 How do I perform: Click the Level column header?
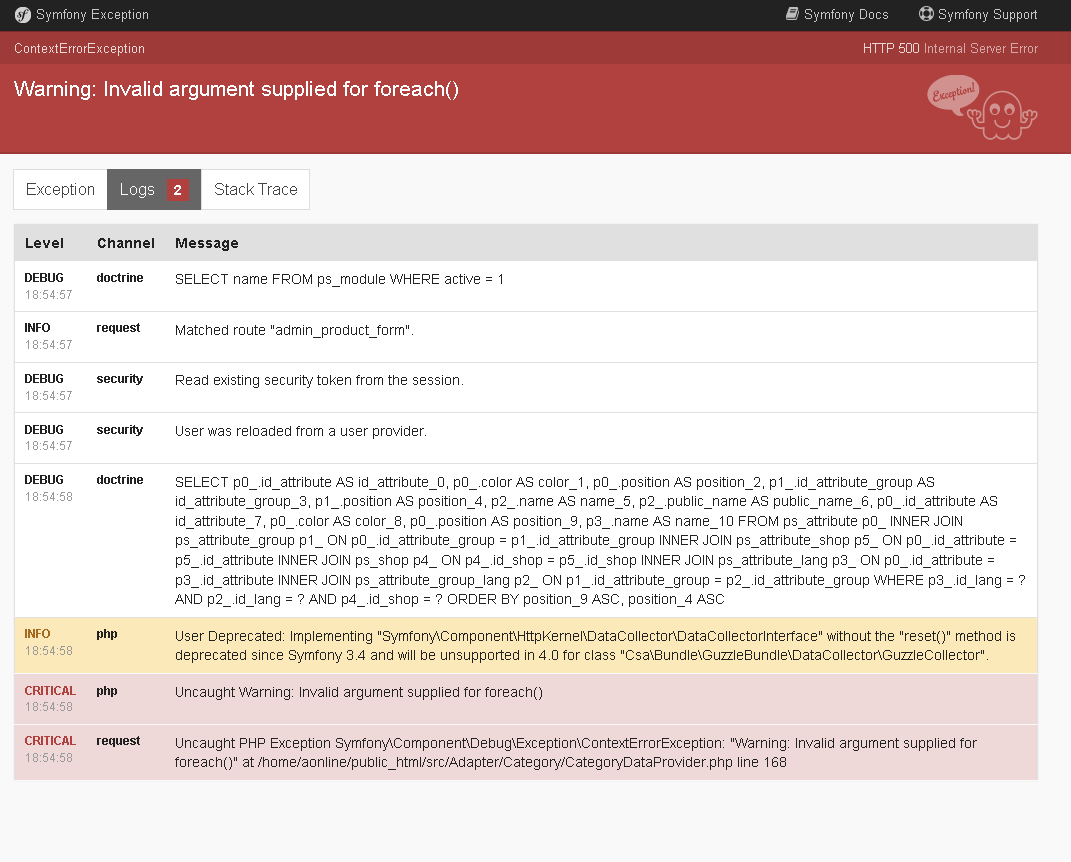coord(44,243)
